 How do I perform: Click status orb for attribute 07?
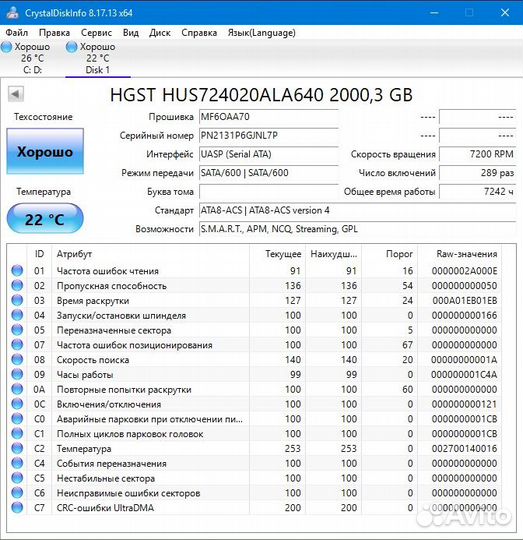(17, 344)
